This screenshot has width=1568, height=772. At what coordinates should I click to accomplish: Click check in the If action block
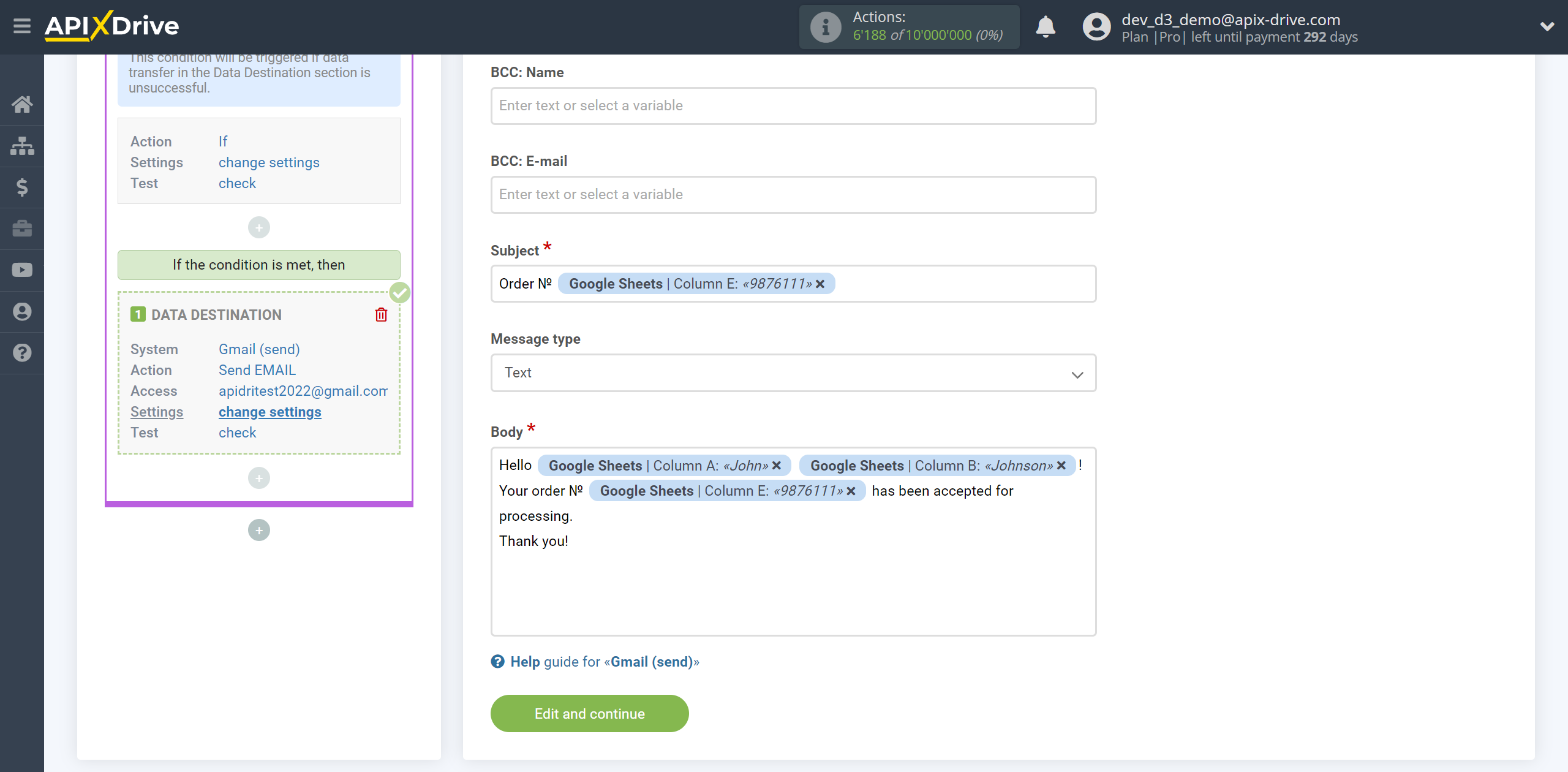[237, 184]
